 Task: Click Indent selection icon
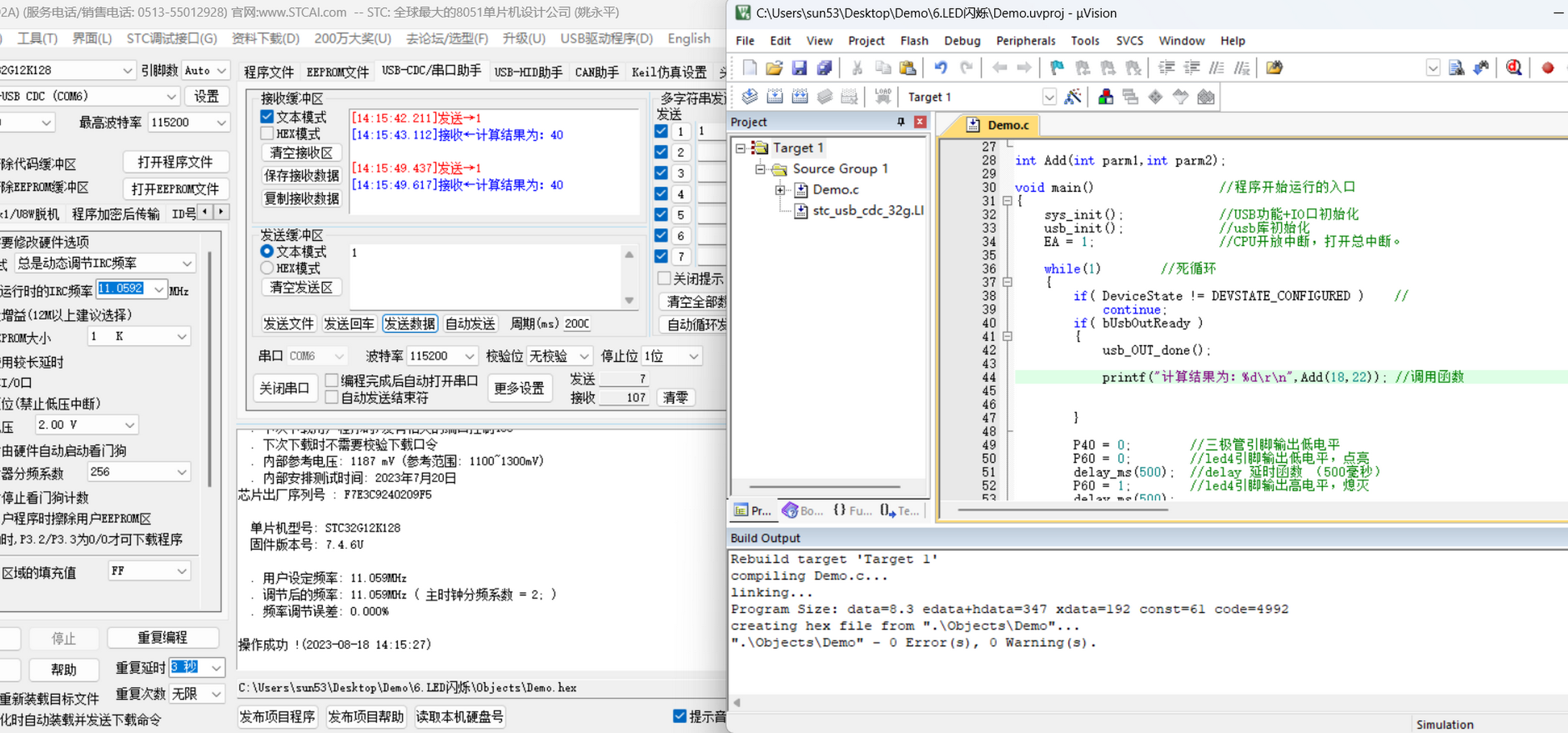tap(1166, 68)
